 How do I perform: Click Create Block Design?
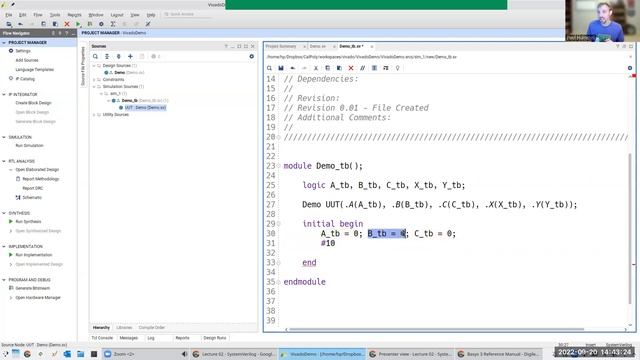pos(33,103)
